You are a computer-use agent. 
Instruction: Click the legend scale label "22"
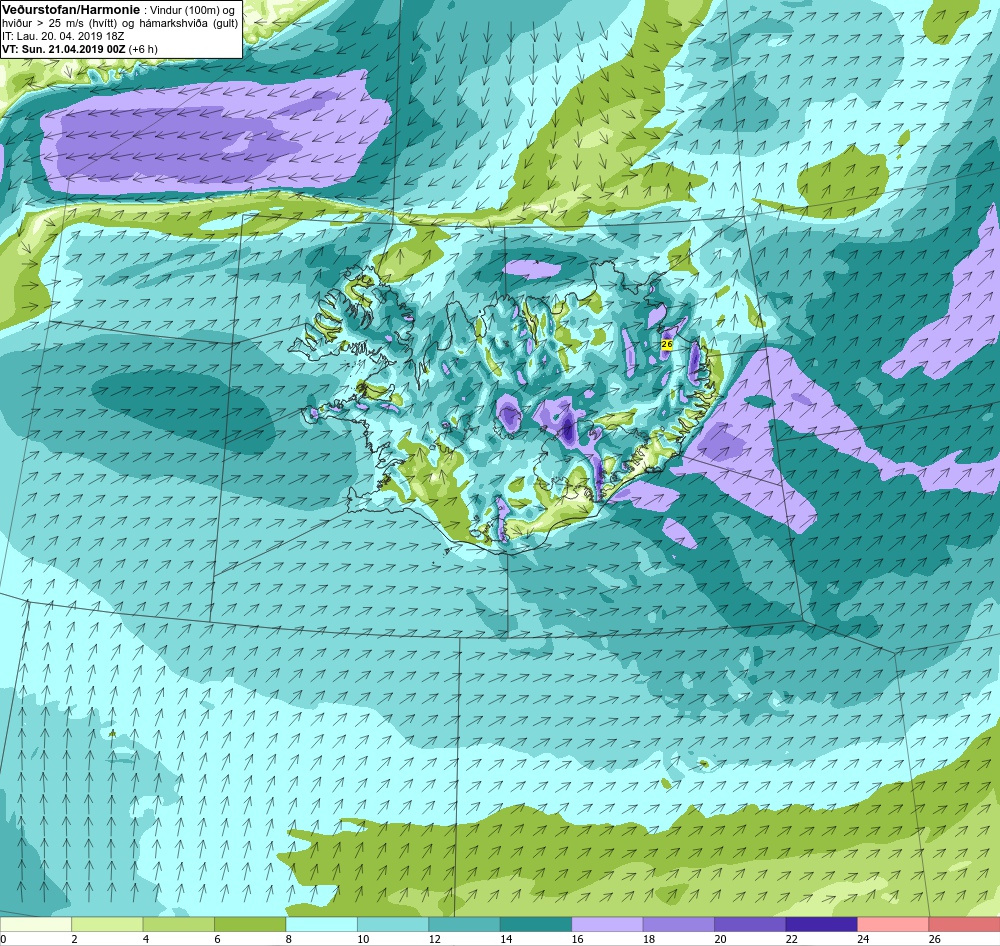pos(792,938)
